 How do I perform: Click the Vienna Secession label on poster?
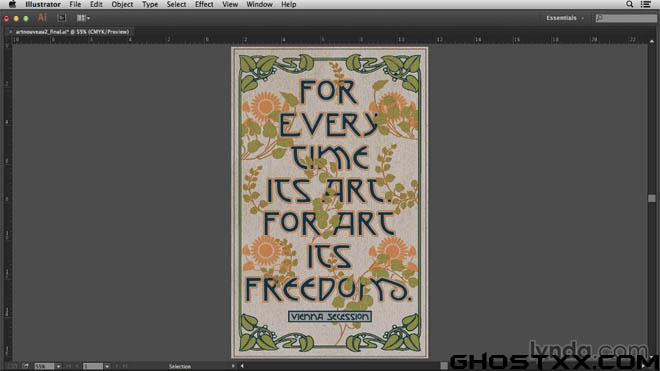(330, 316)
